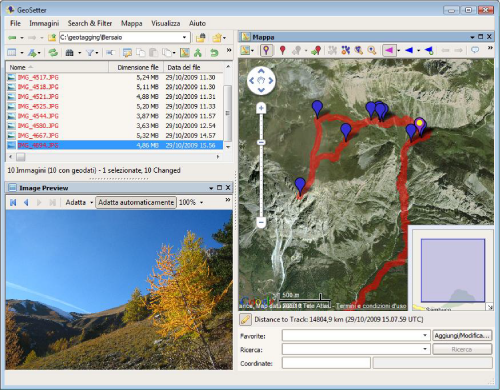Click the map zoom slider handle

(x=261, y=142)
